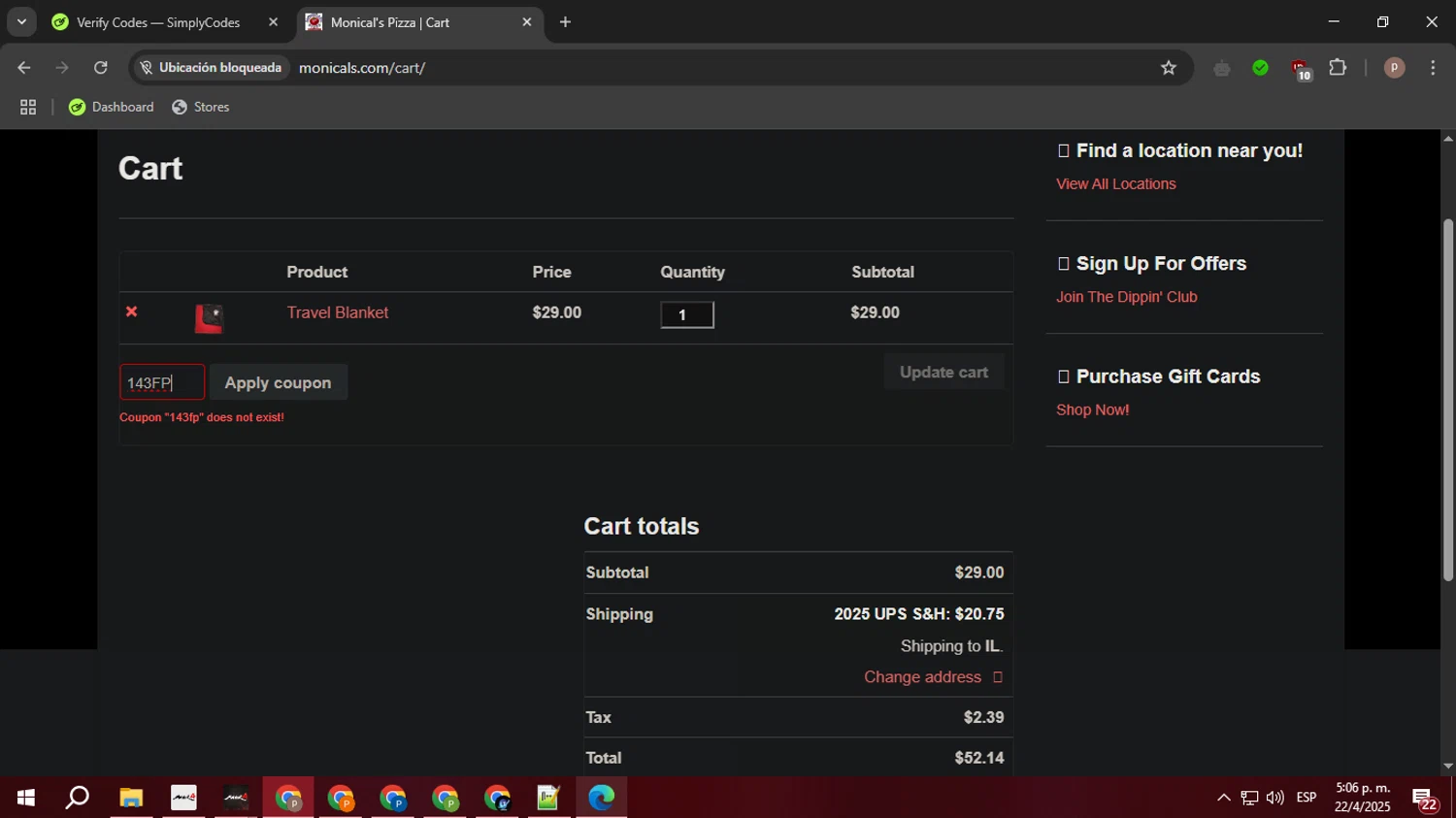
Task: Apply the coupon code
Action: pos(278,382)
